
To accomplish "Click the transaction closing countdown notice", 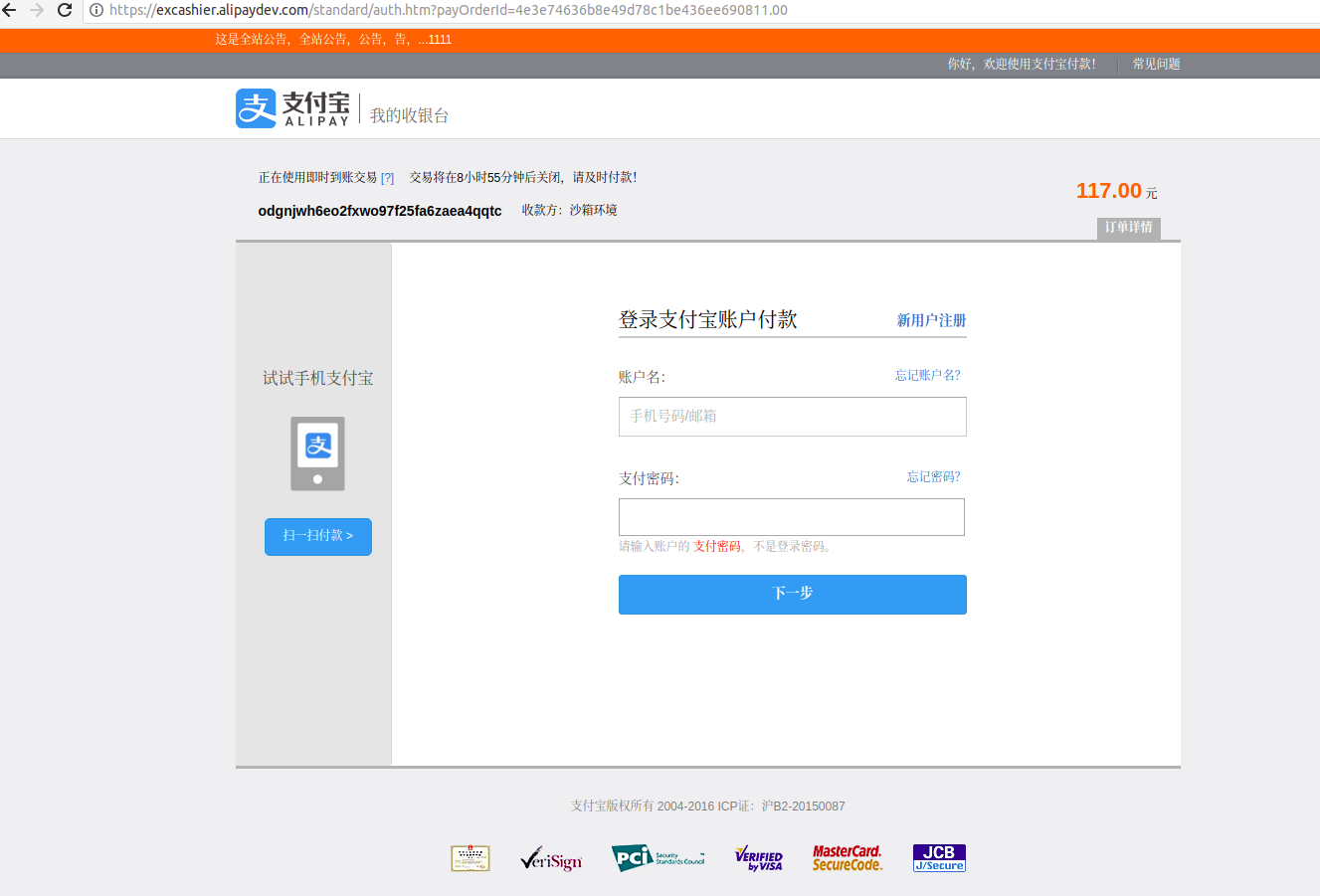I will tap(523, 177).
